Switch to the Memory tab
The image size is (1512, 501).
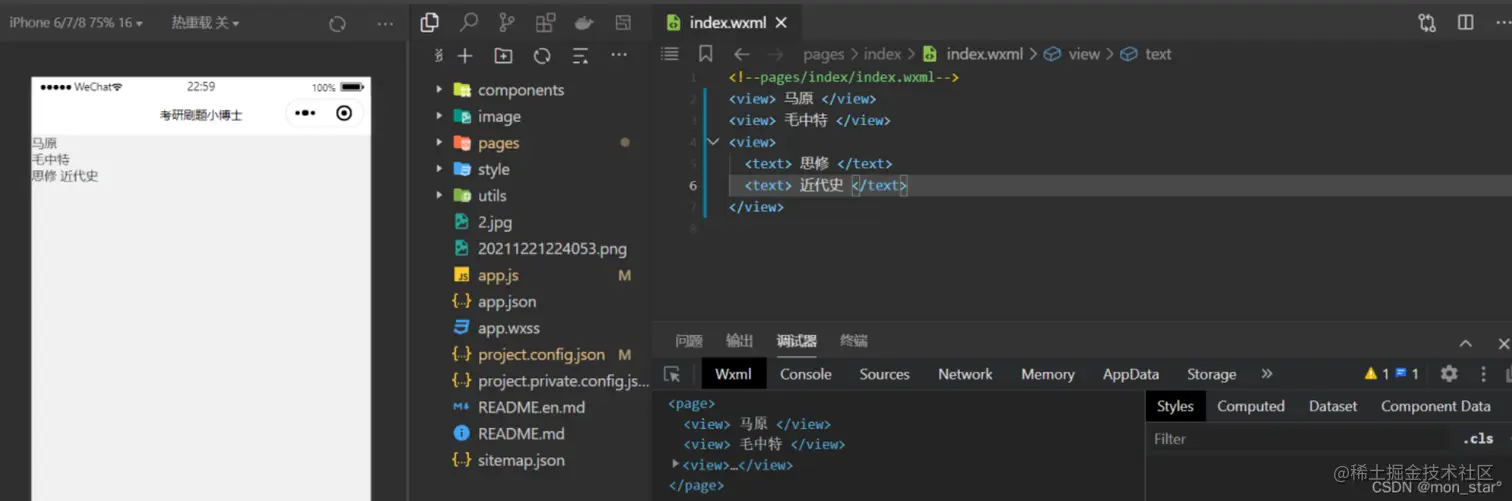(1048, 374)
